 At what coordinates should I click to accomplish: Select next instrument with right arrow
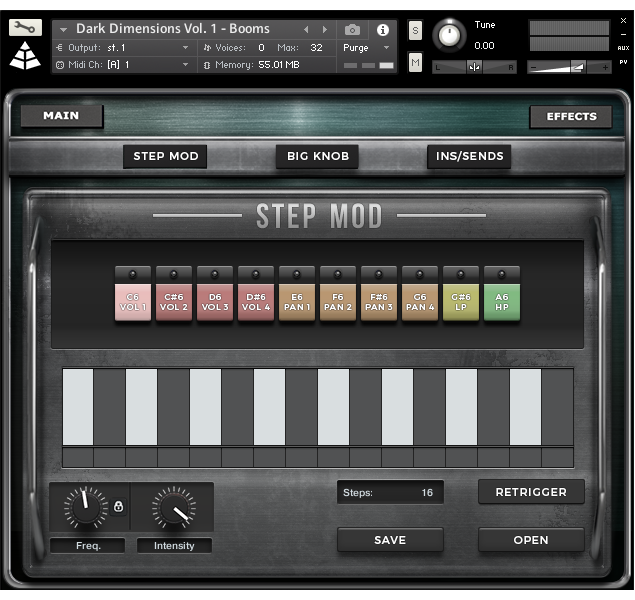click(x=324, y=30)
